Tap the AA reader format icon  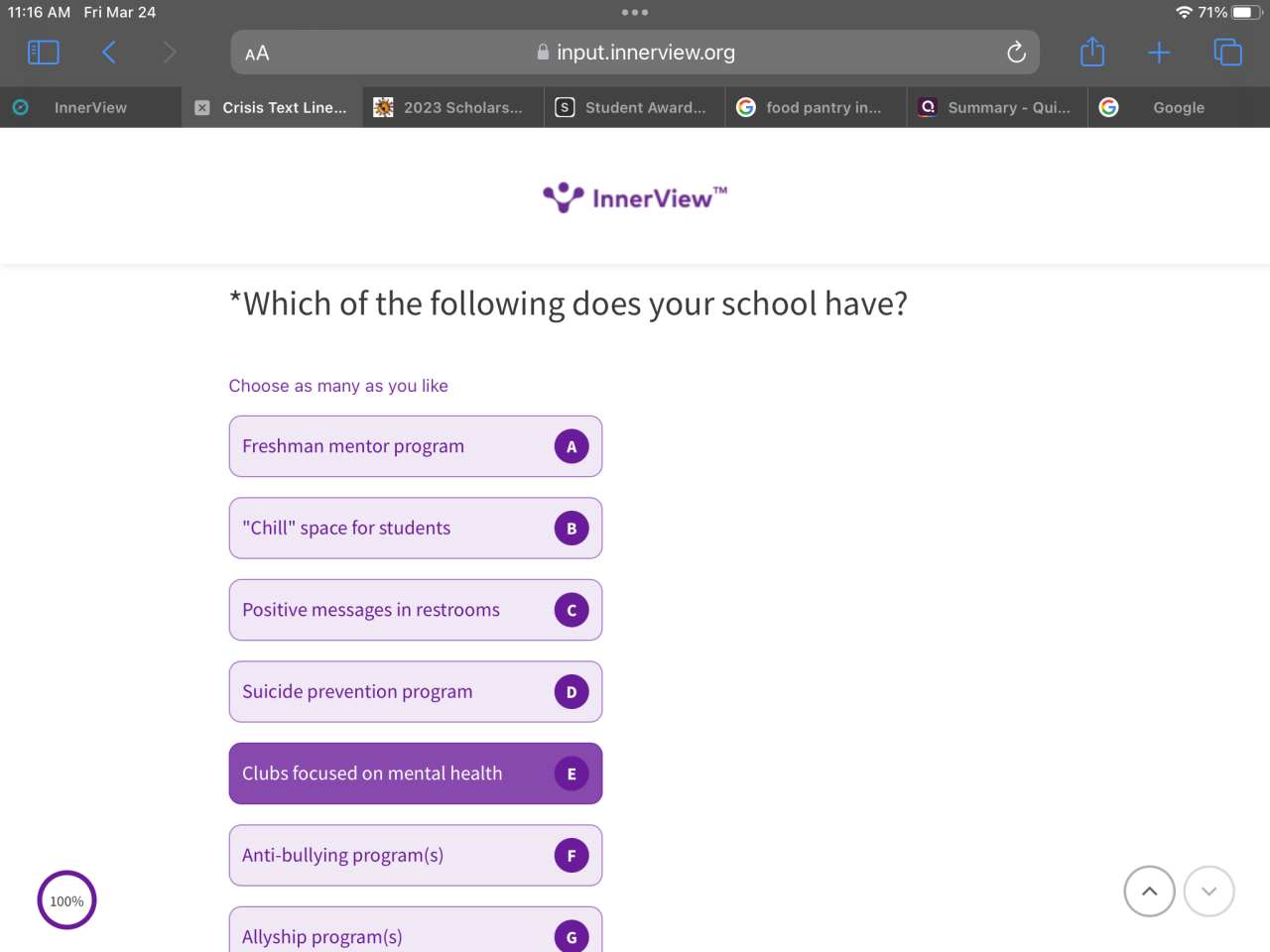[x=257, y=54]
